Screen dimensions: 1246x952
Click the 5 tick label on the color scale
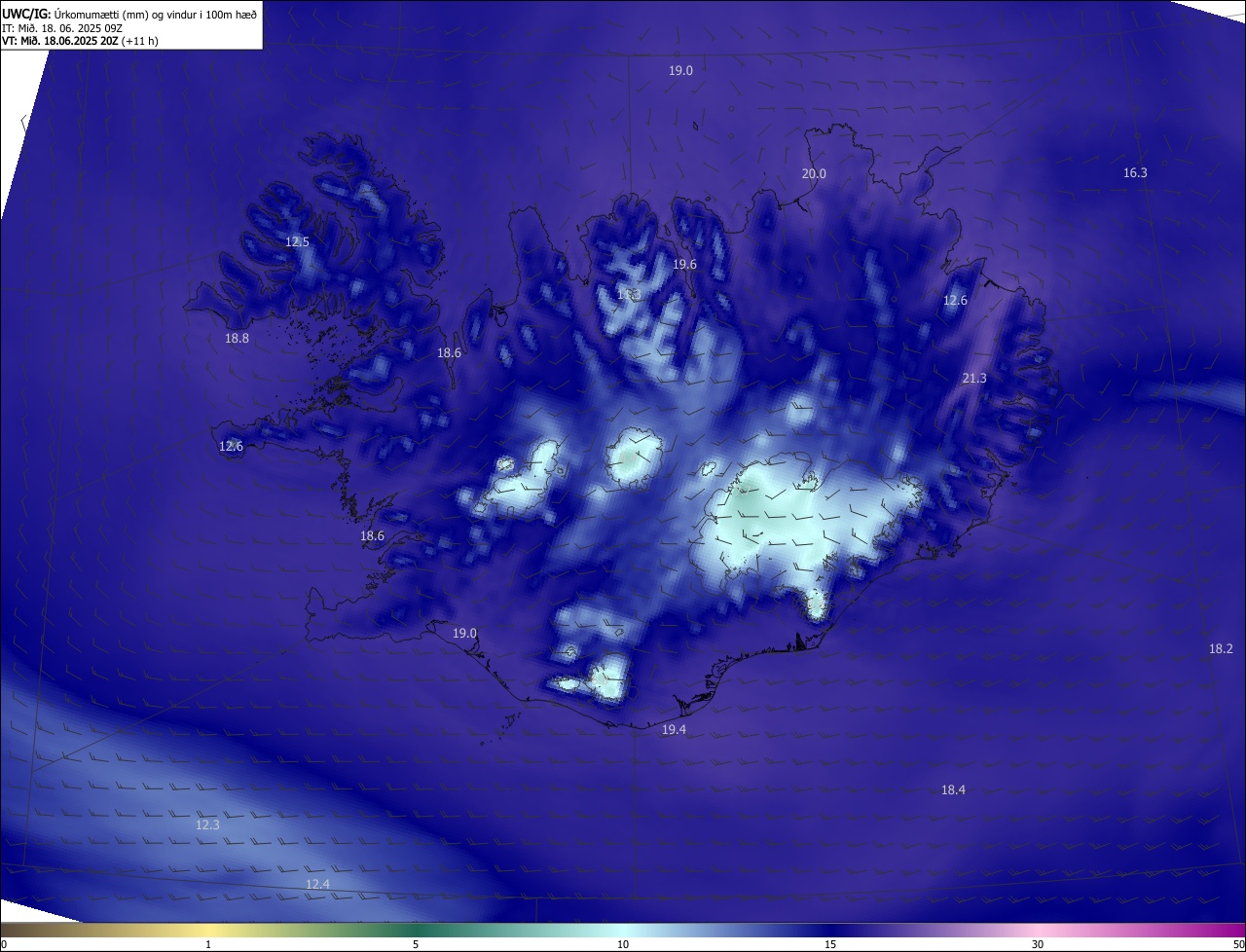416,944
